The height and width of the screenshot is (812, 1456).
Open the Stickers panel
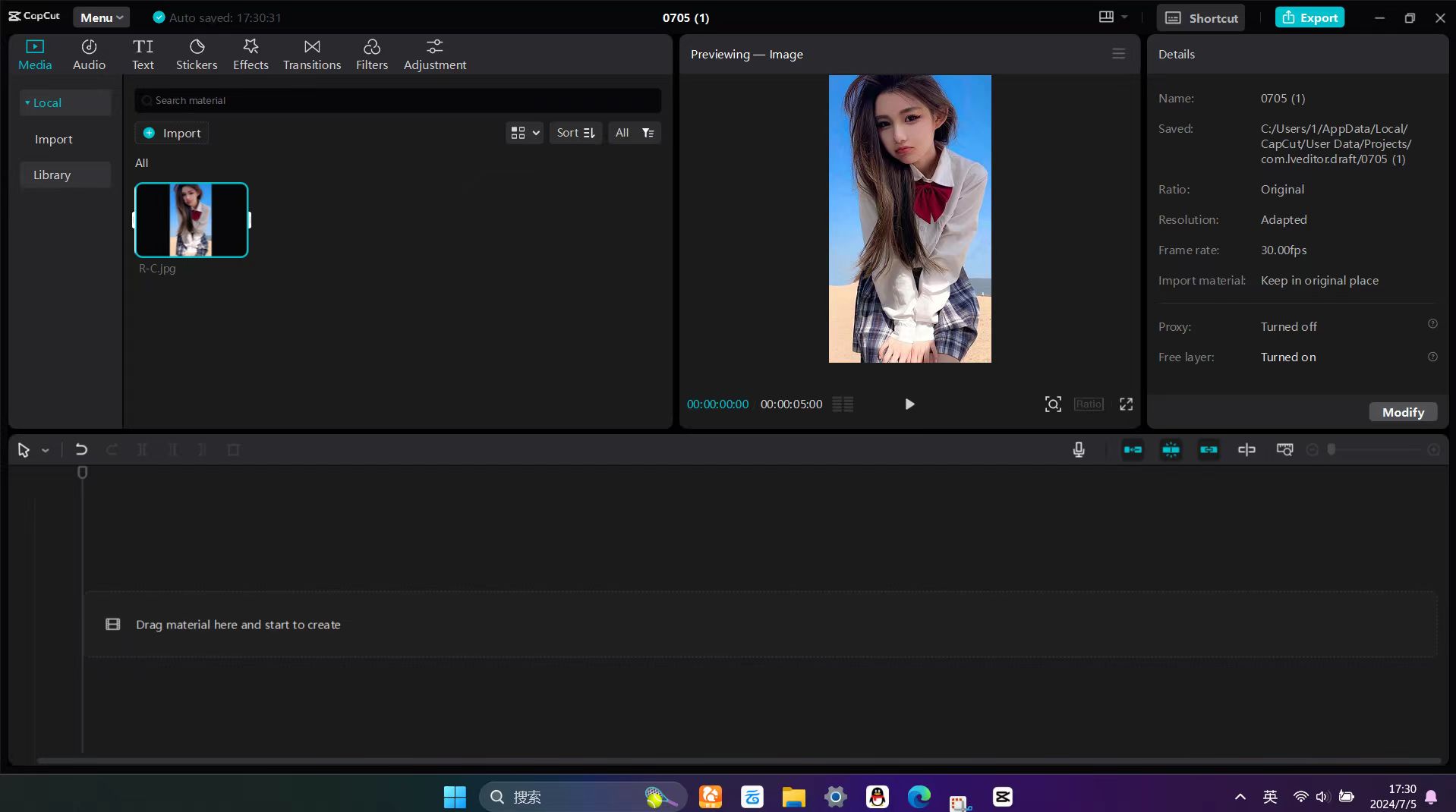pos(197,55)
